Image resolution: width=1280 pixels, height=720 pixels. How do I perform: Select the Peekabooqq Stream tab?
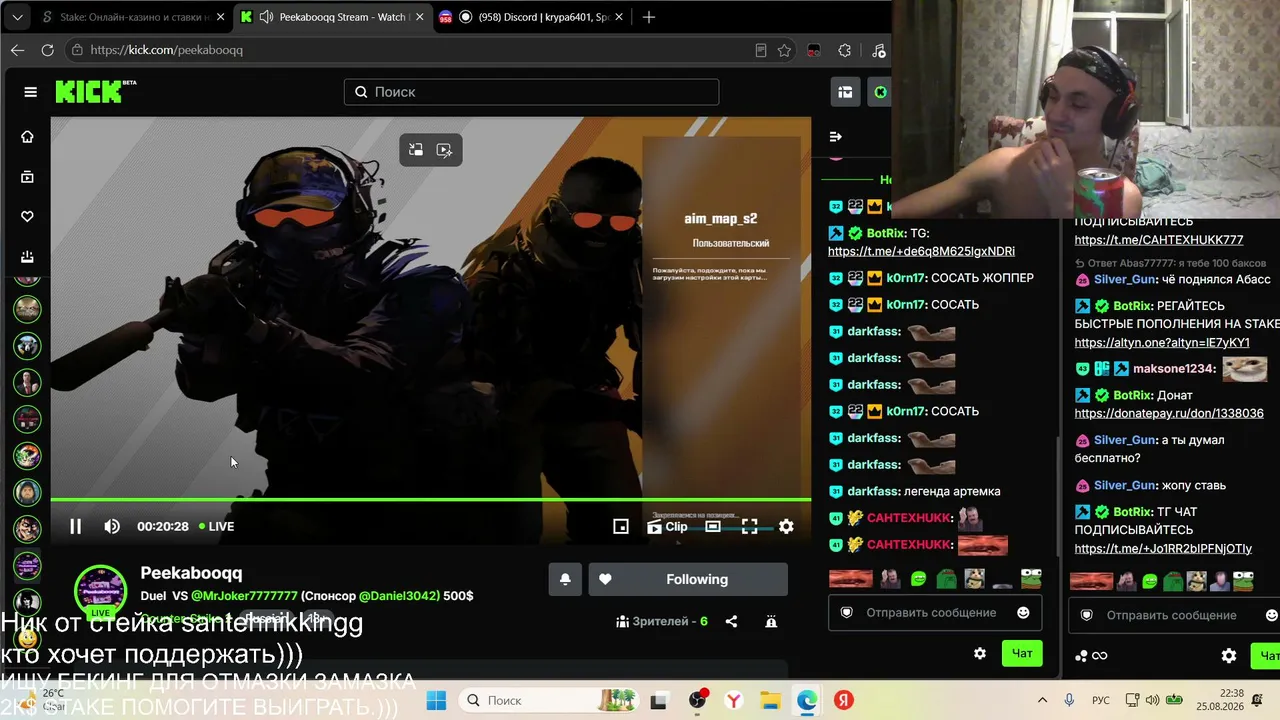click(x=331, y=17)
